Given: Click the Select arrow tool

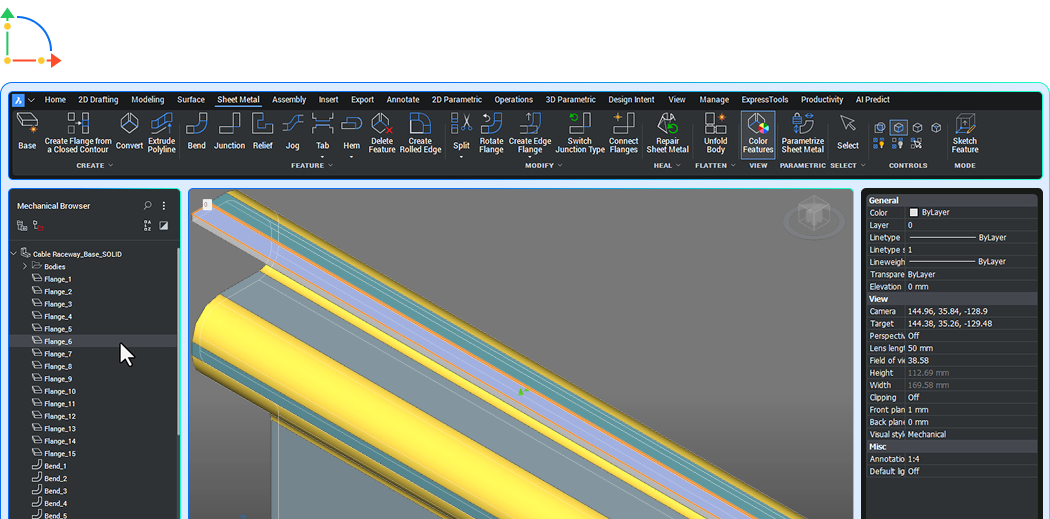Looking at the screenshot, I should click(x=848, y=131).
